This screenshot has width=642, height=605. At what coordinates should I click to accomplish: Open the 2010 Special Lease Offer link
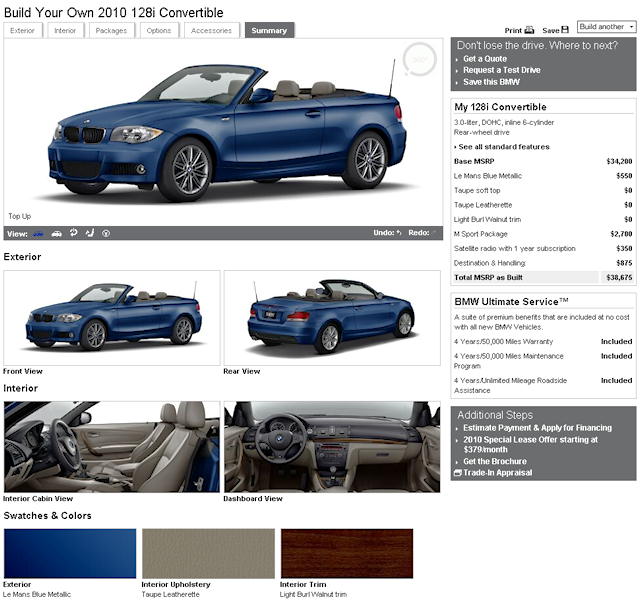tap(530, 445)
